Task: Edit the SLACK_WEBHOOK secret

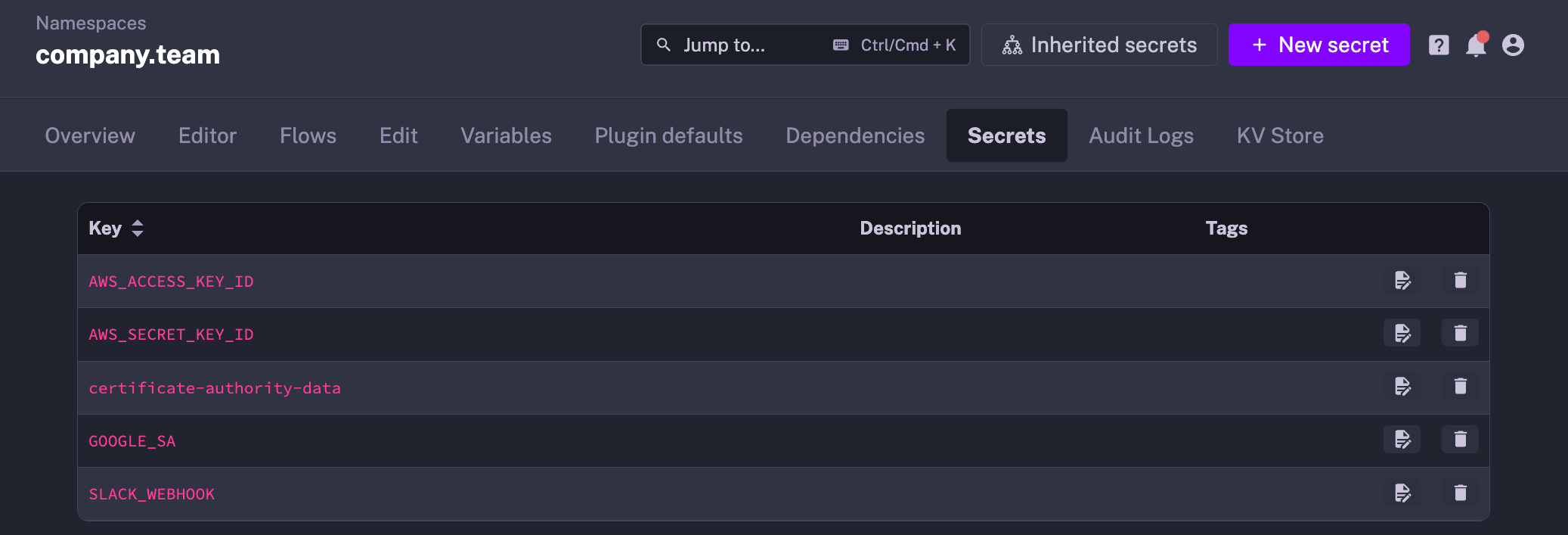Action: 1402,493
